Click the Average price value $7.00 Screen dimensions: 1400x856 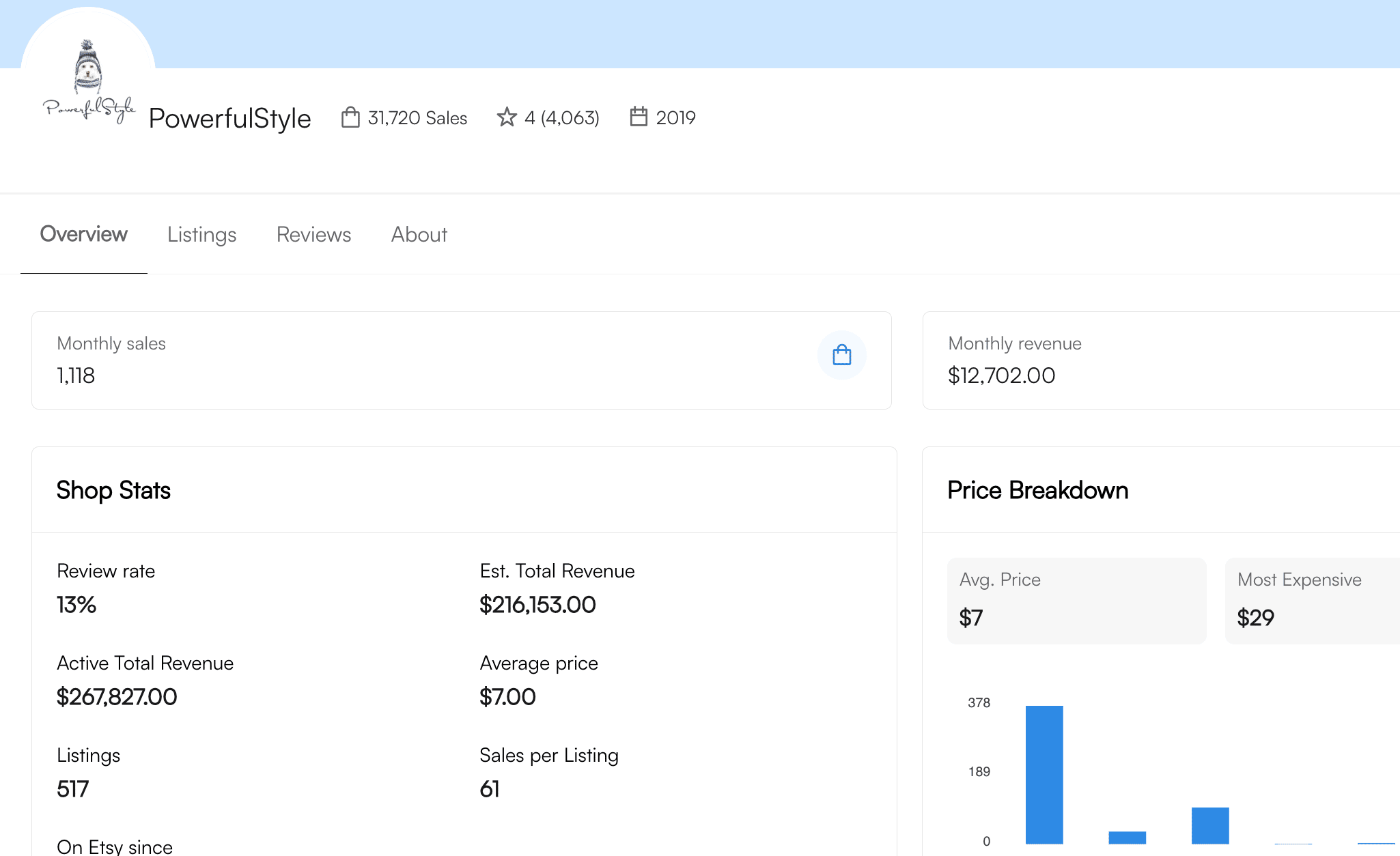click(507, 697)
